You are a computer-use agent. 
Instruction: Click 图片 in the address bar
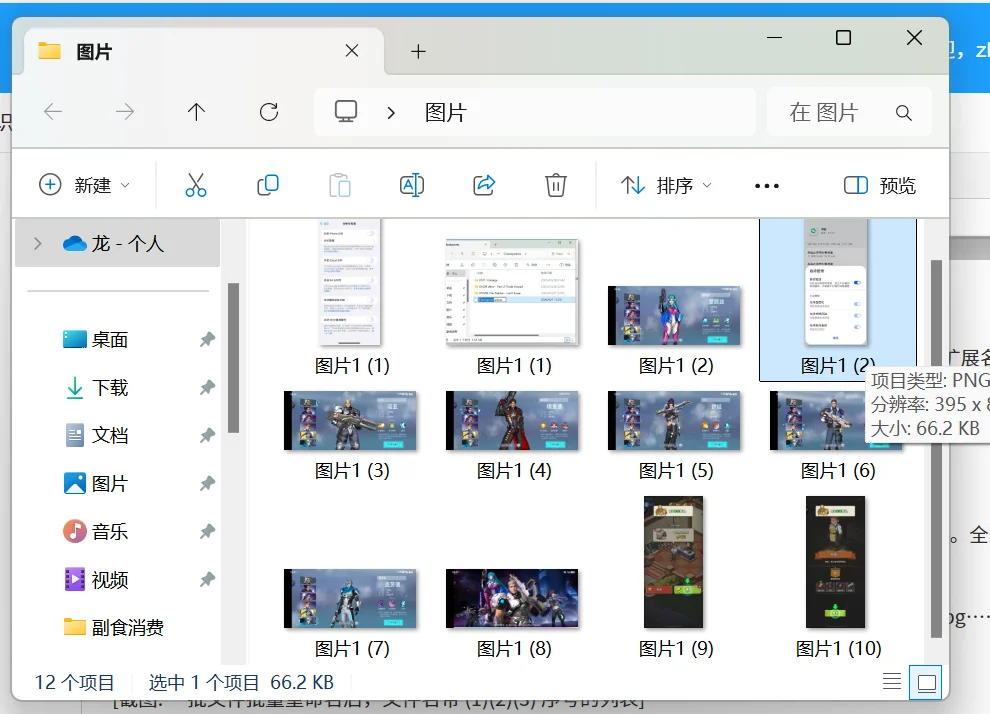[x=446, y=112]
